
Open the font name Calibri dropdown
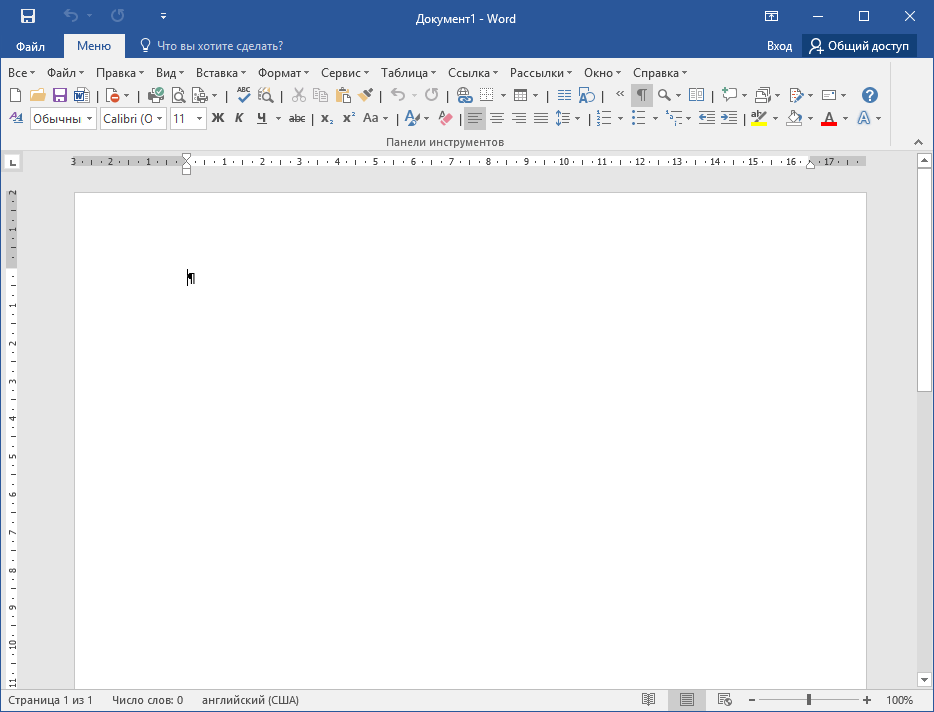[159, 119]
